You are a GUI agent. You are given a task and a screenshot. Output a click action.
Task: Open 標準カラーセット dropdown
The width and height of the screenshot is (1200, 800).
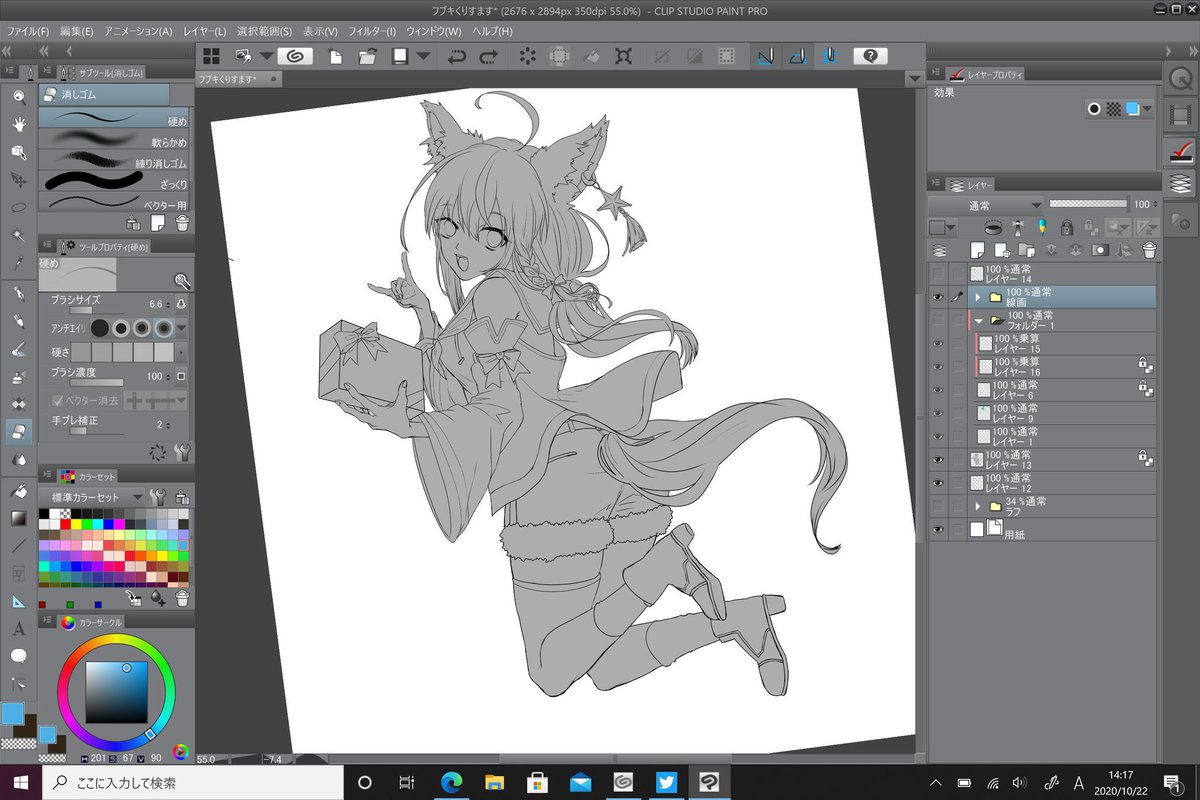pos(92,496)
